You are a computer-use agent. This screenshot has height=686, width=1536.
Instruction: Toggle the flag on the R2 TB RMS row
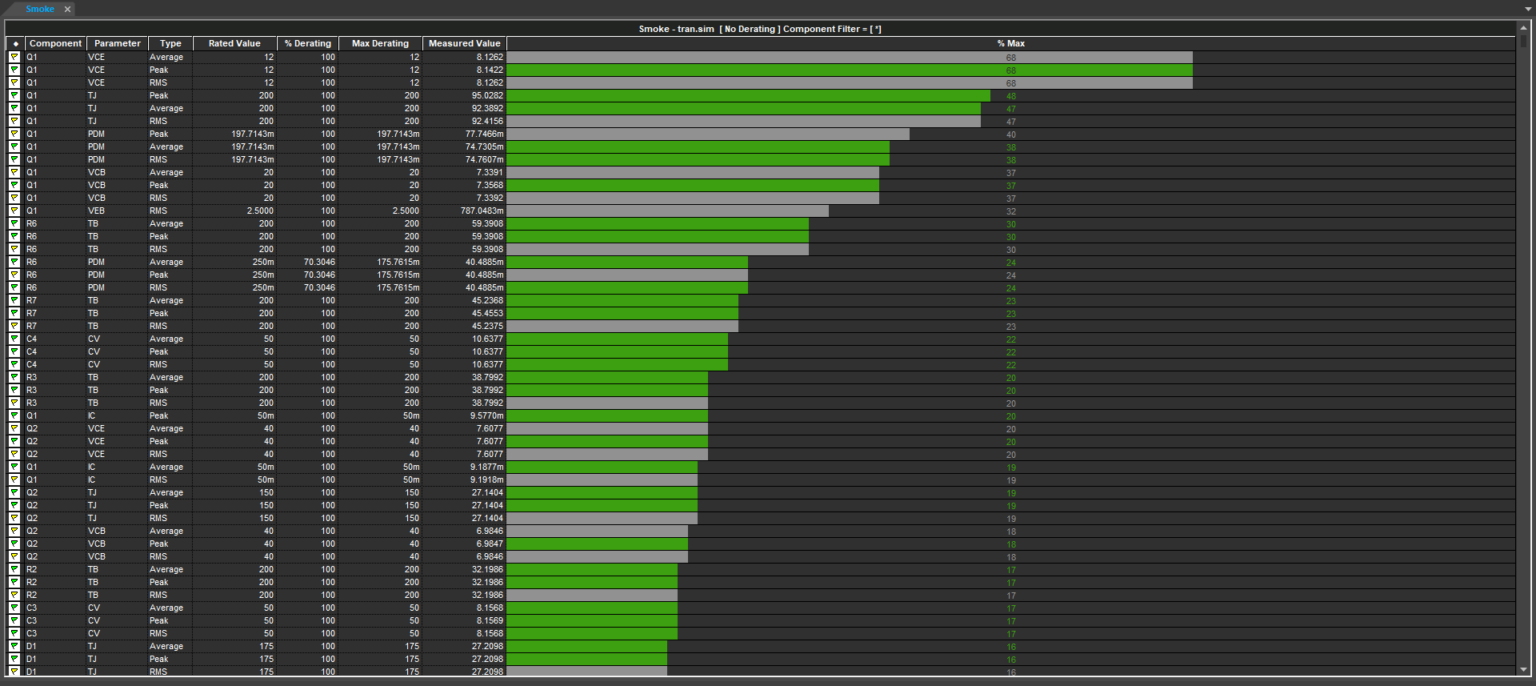[x=15, y=594]
